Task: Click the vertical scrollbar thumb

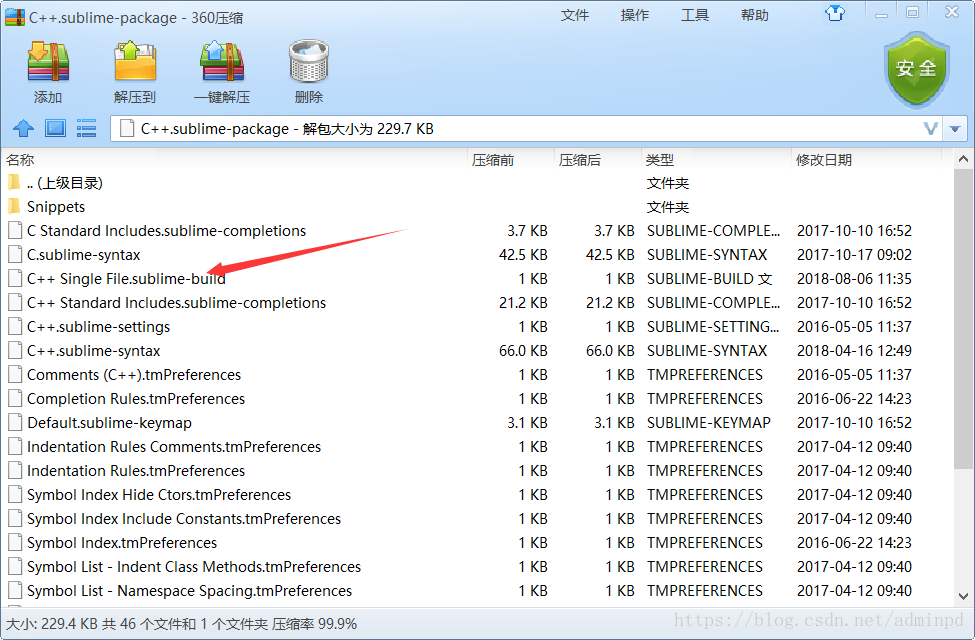Action: click(x=963, y=318)
